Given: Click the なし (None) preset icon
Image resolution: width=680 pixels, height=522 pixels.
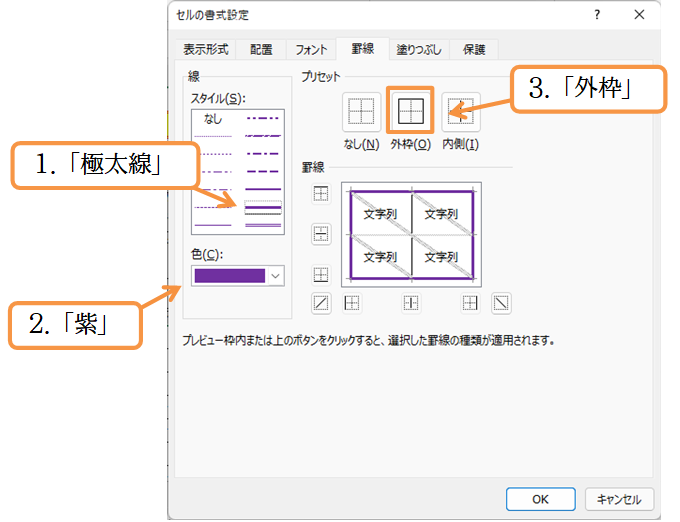Looking at the screenshot, I should coord(360,112).
